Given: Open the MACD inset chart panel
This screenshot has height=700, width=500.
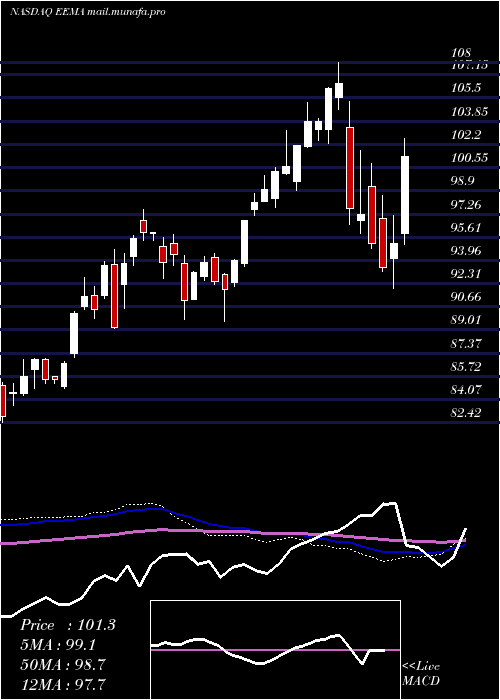Looking at the screenshot, I should (x=275, y=650).
